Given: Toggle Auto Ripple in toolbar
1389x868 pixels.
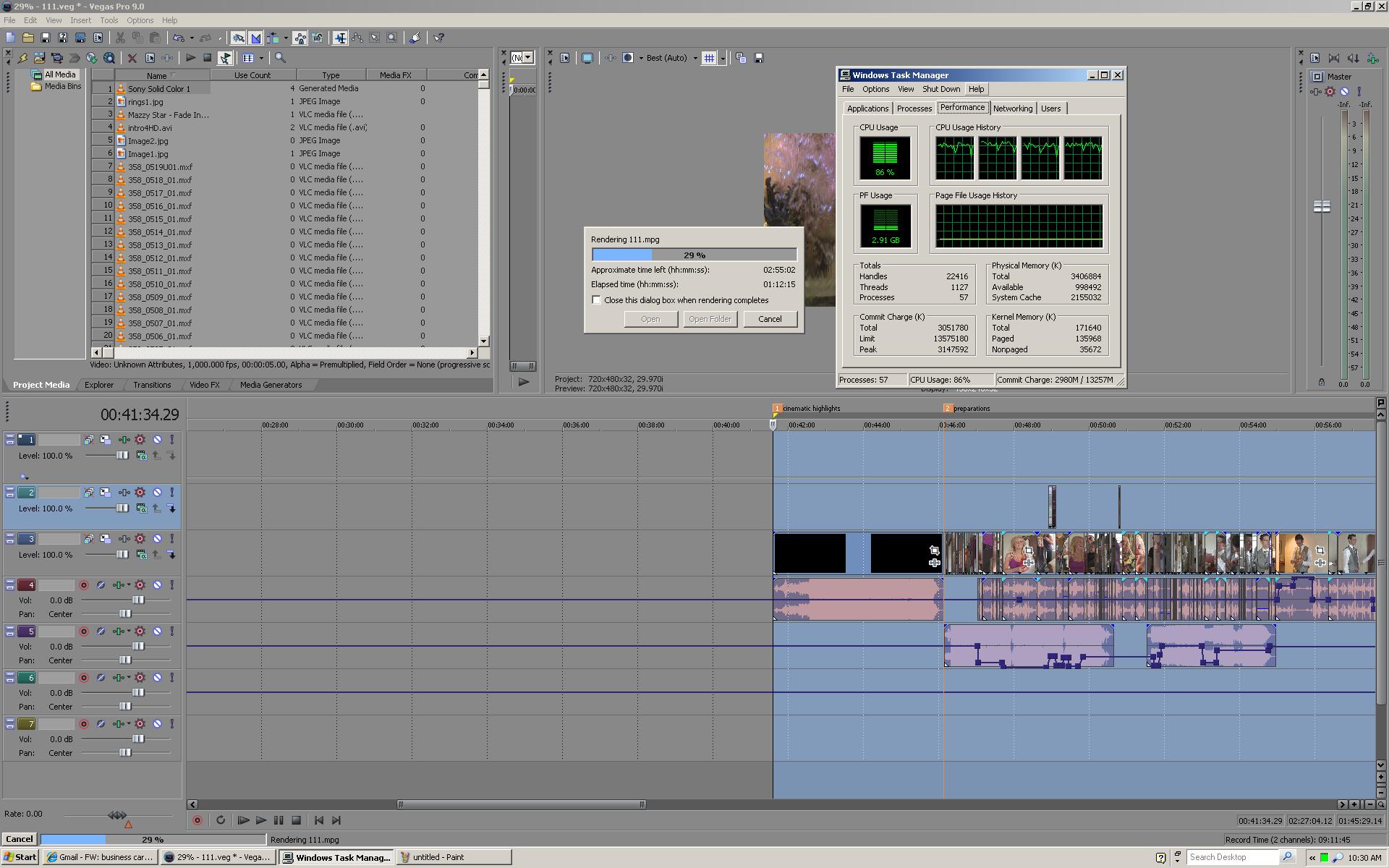Looking at the screenshot, I should (273, 38).
